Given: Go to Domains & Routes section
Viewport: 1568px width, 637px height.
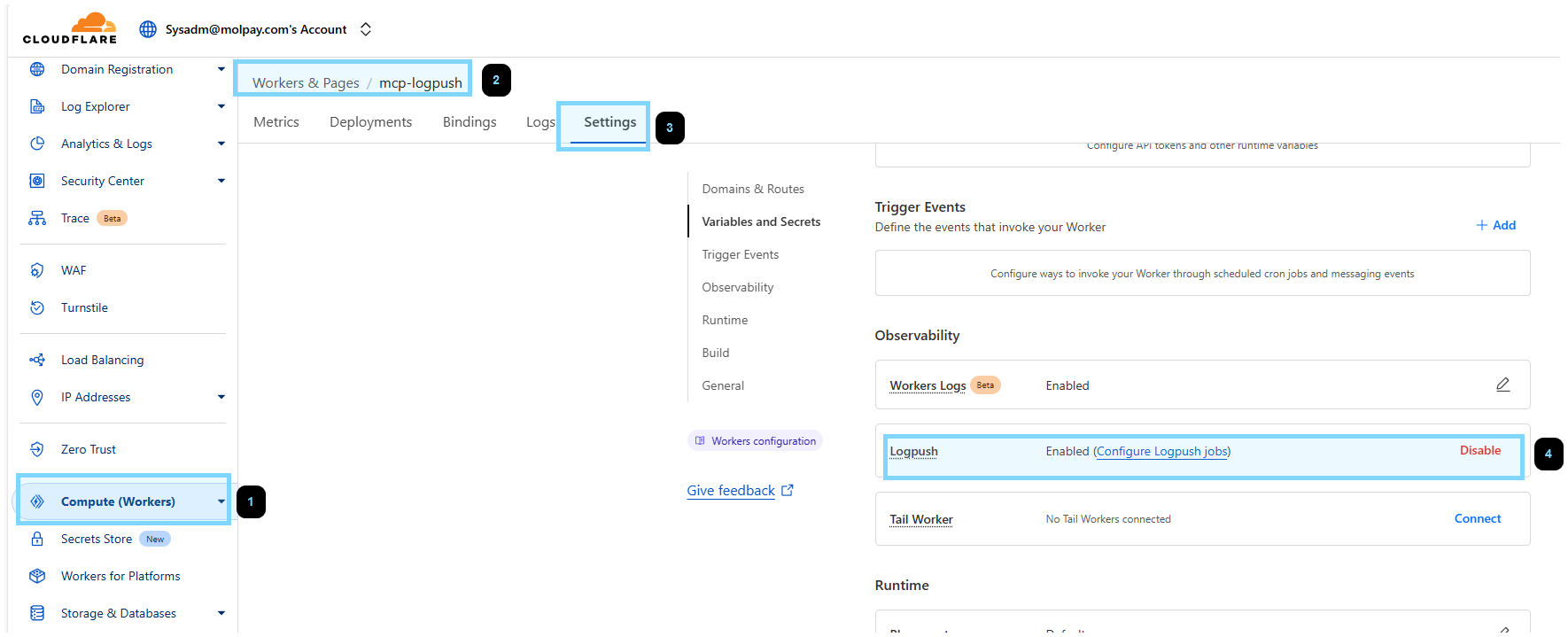Looking at the screenshot, I should coord(753,189).
